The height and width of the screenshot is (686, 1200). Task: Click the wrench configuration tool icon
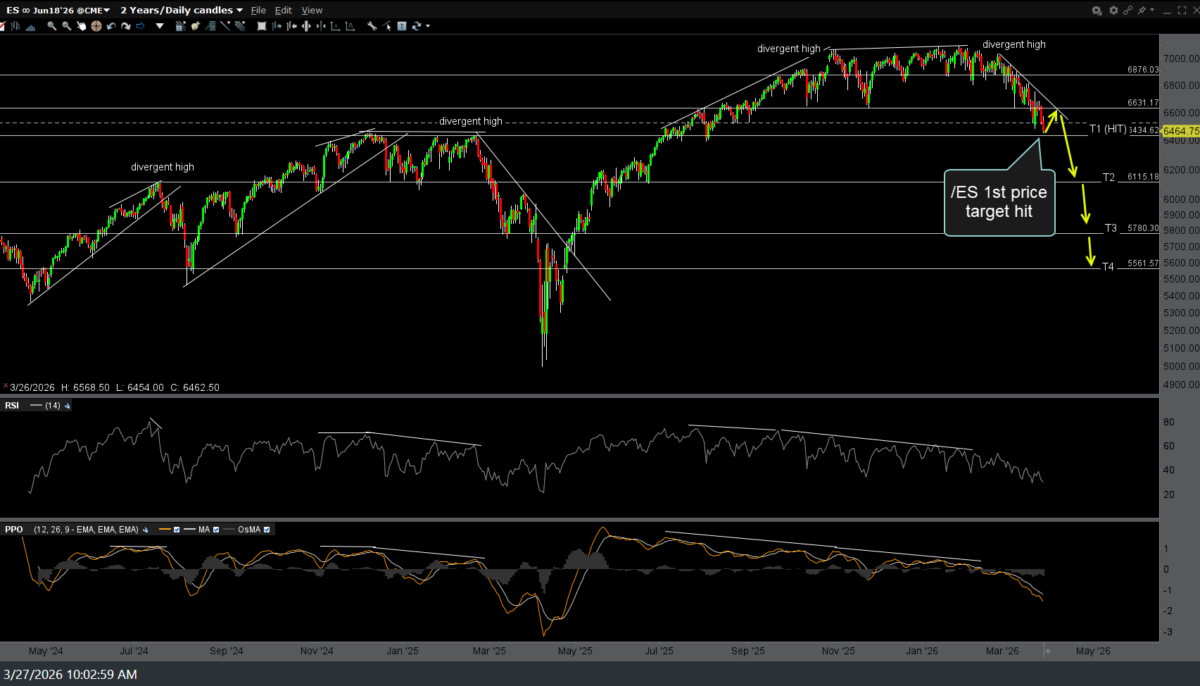coord(371,26)
